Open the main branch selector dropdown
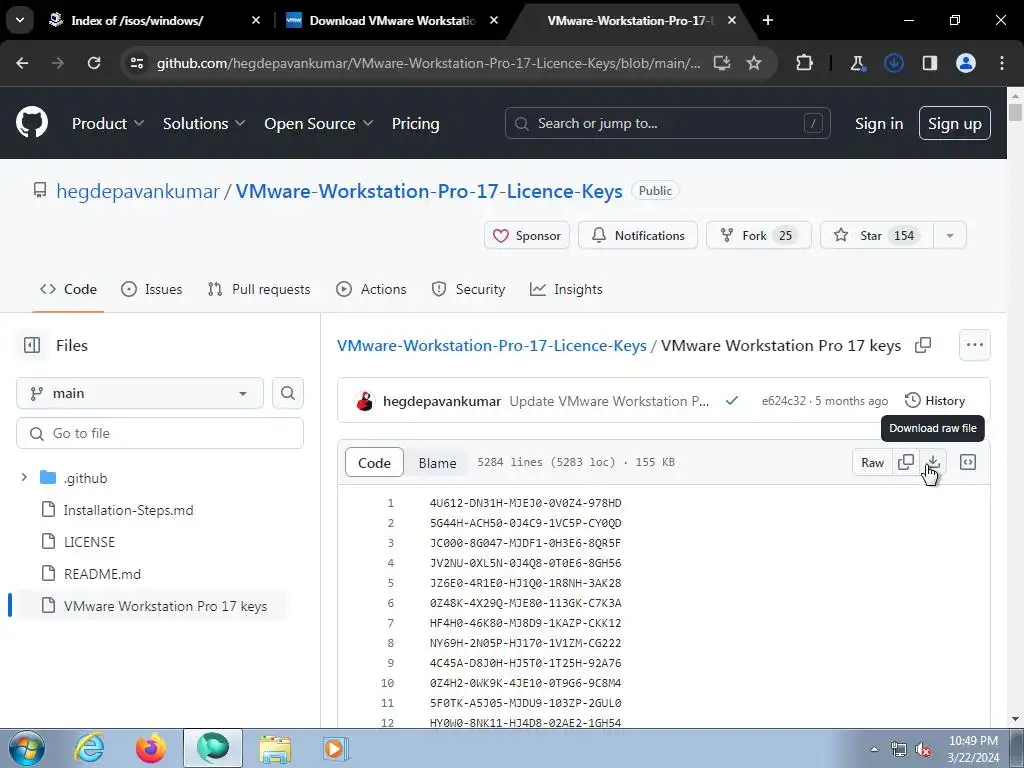The image size is (1024, 768). [x=140, y=393]
